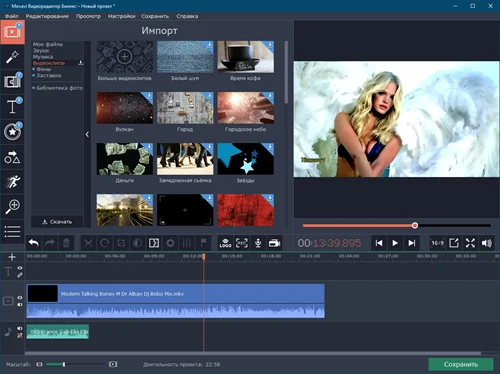500x374 pixels.
Task: Select the Вулкан video clip thumbnail
Action: point(125,108)
